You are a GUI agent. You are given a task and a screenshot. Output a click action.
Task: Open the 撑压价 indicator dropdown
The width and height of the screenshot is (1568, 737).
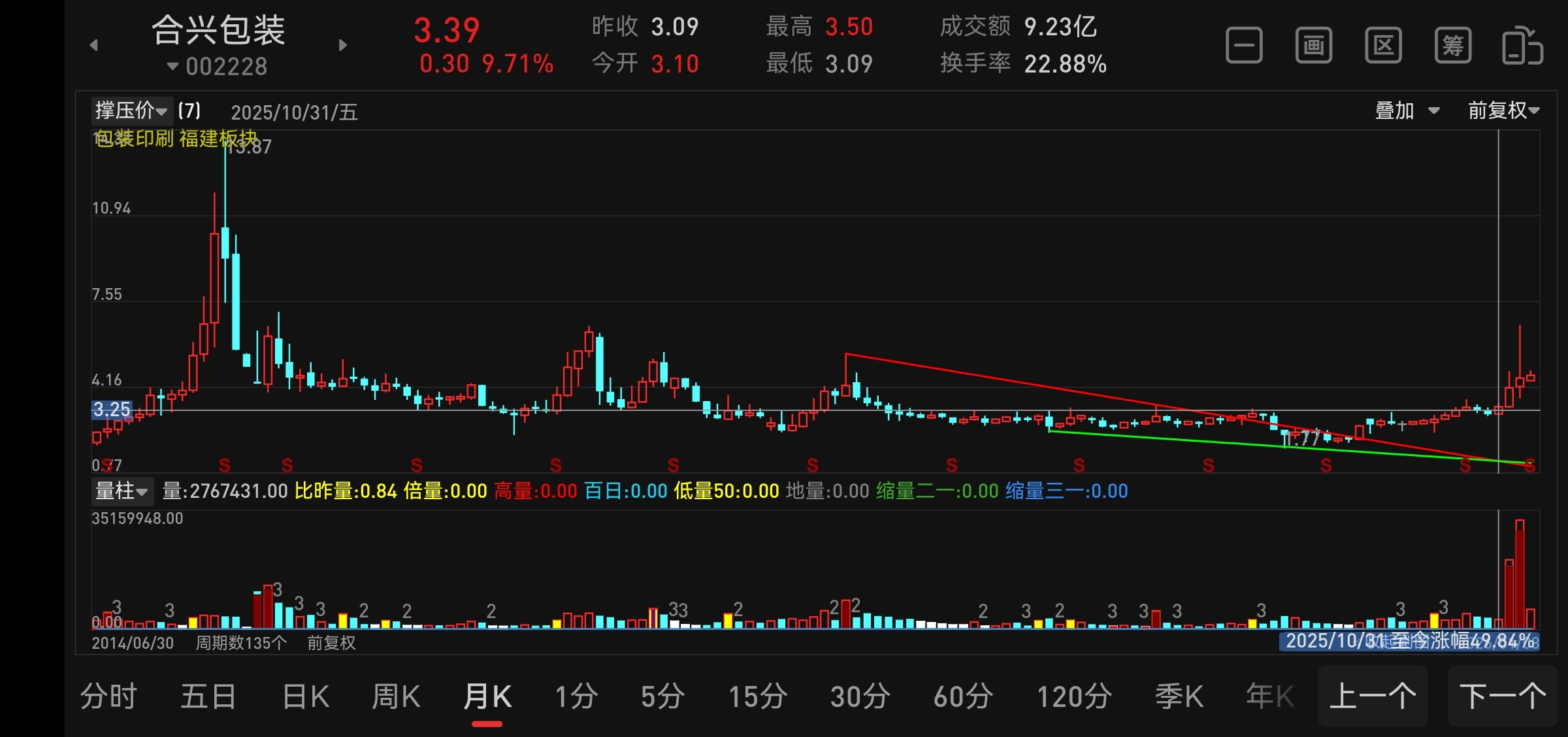(x=131, y=110)
